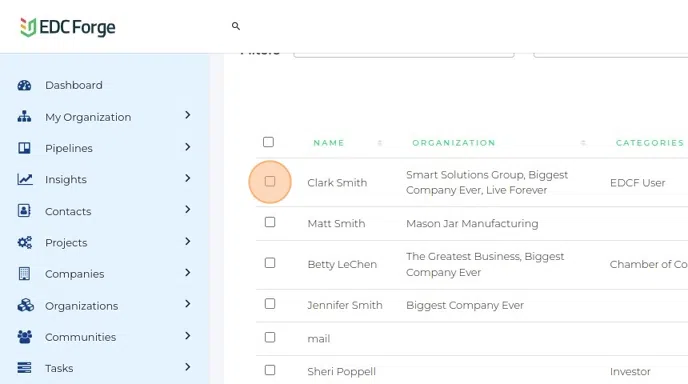Viewport: 688px width, 384px height.
Task: Expand the Pipelines chevron
Action: pyautogui.click(x=188, y=147)
